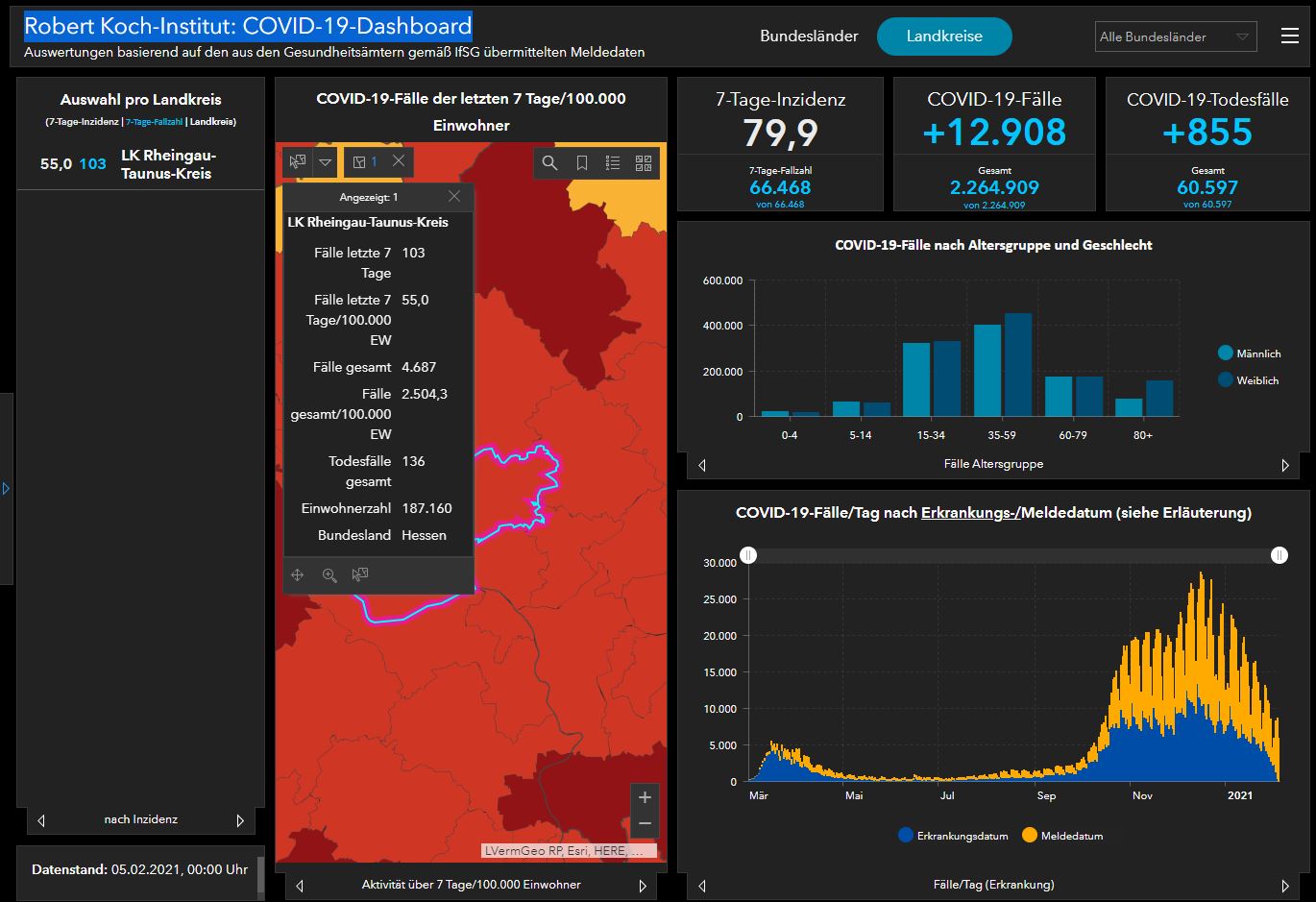Image resolution: width=1316 pixels, height=902 pixels.
Task: Open the hamburger menu at top right
Action: click(1290, 37)
